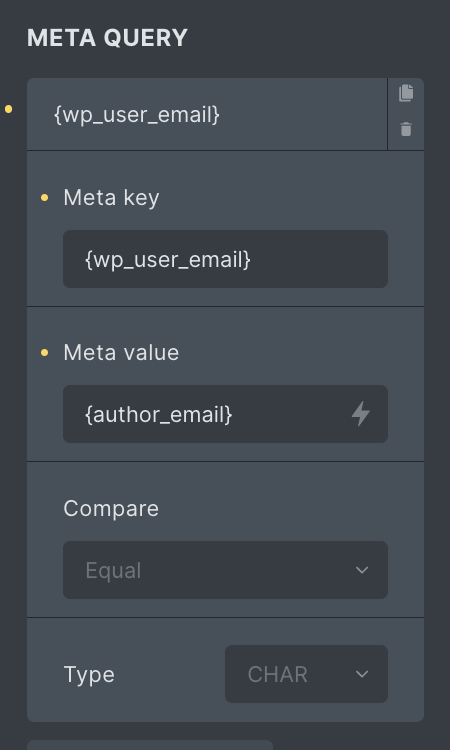Collapse the {wp_user_email} item header

coord(207,114)
